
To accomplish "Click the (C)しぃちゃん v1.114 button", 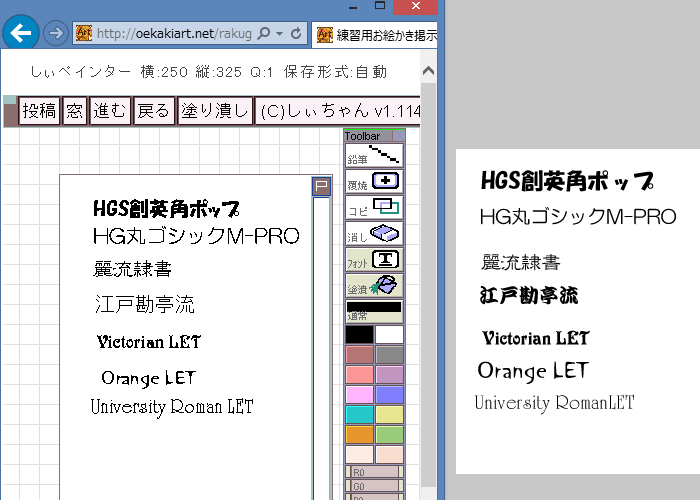I will coord(338,111).
